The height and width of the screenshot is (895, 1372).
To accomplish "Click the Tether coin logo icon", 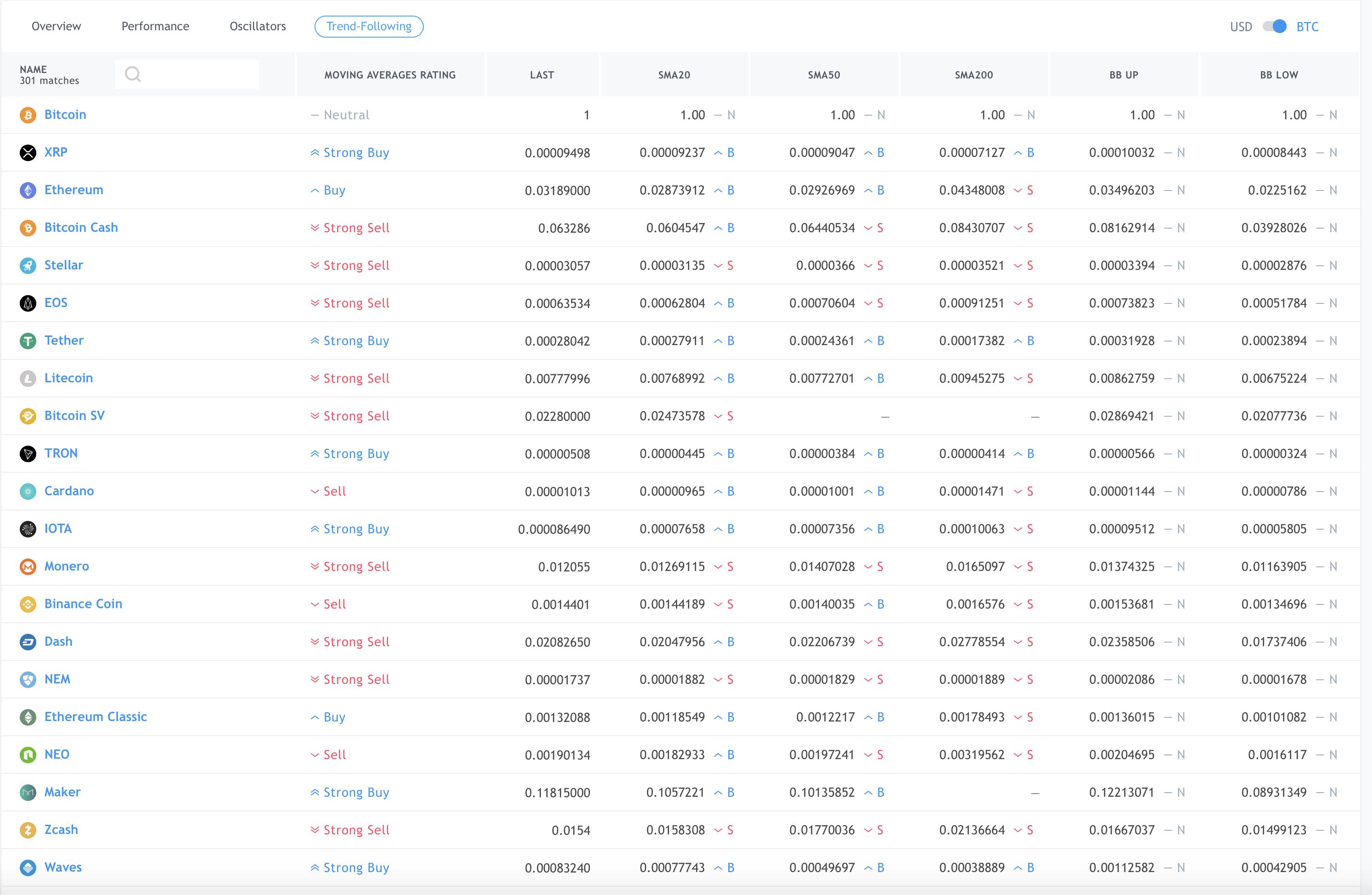I will (x=28, y=341).
